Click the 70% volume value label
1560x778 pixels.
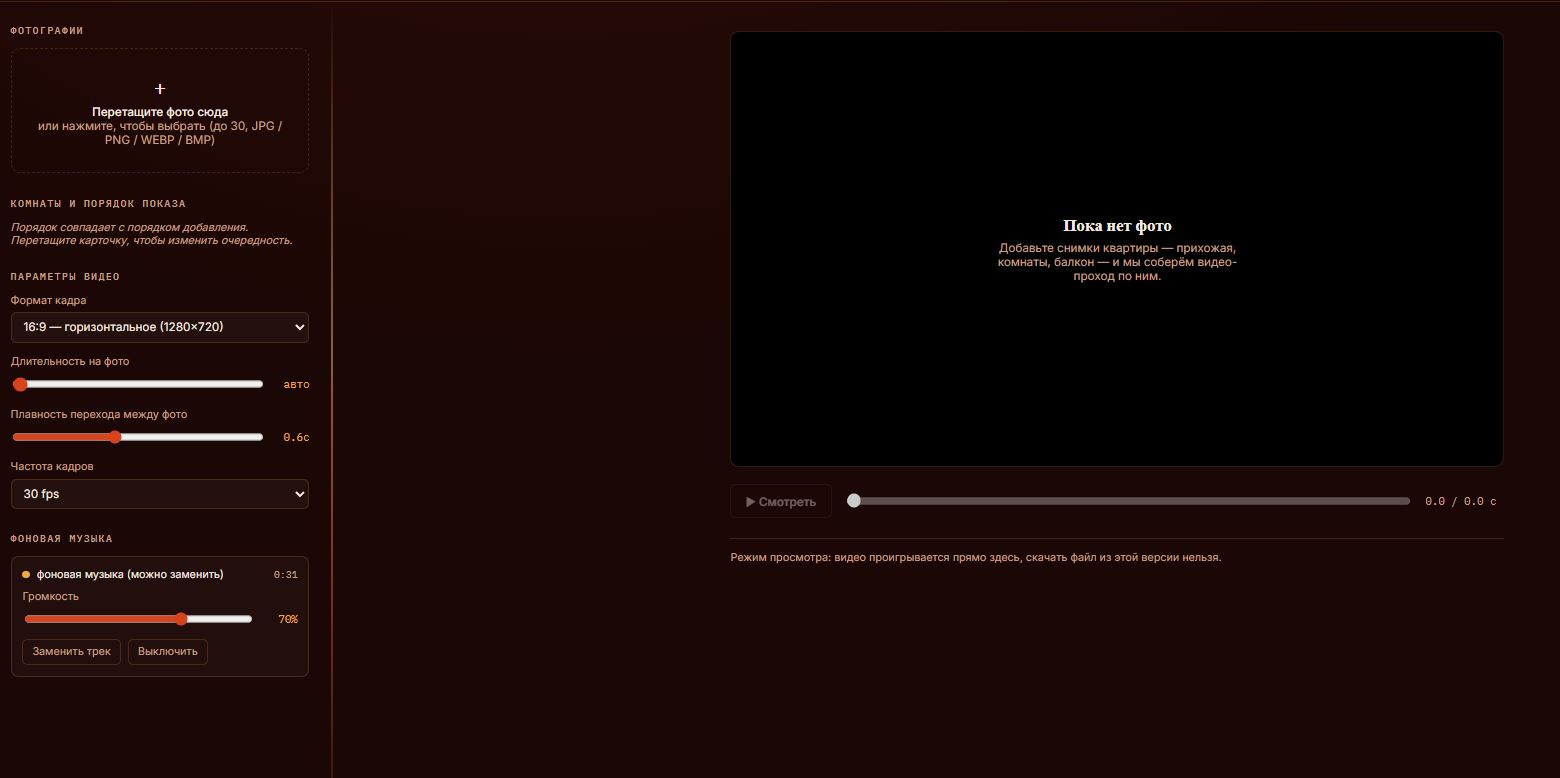point(288,620)
